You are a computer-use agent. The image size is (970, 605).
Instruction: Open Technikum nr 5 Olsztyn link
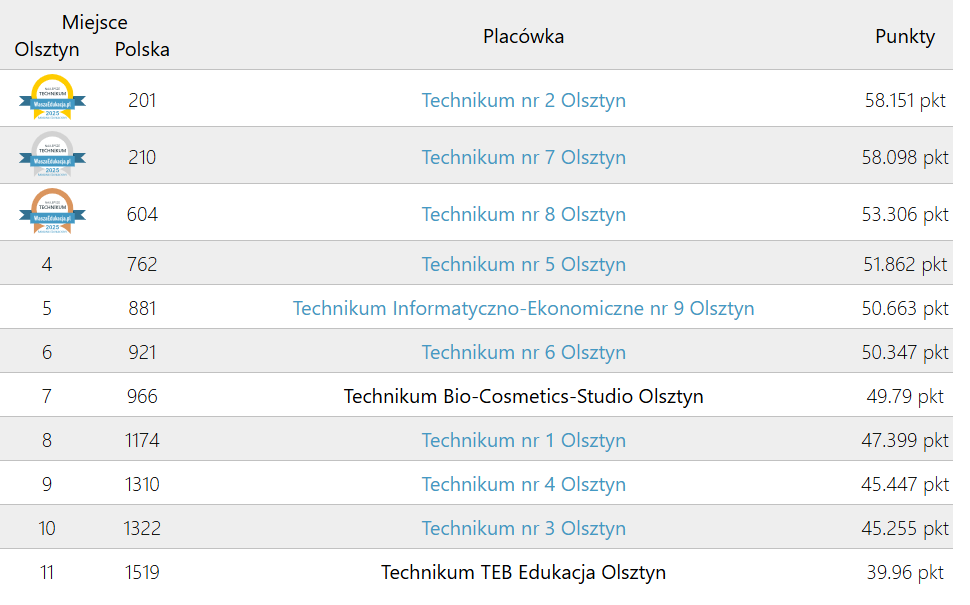(523, 264)
